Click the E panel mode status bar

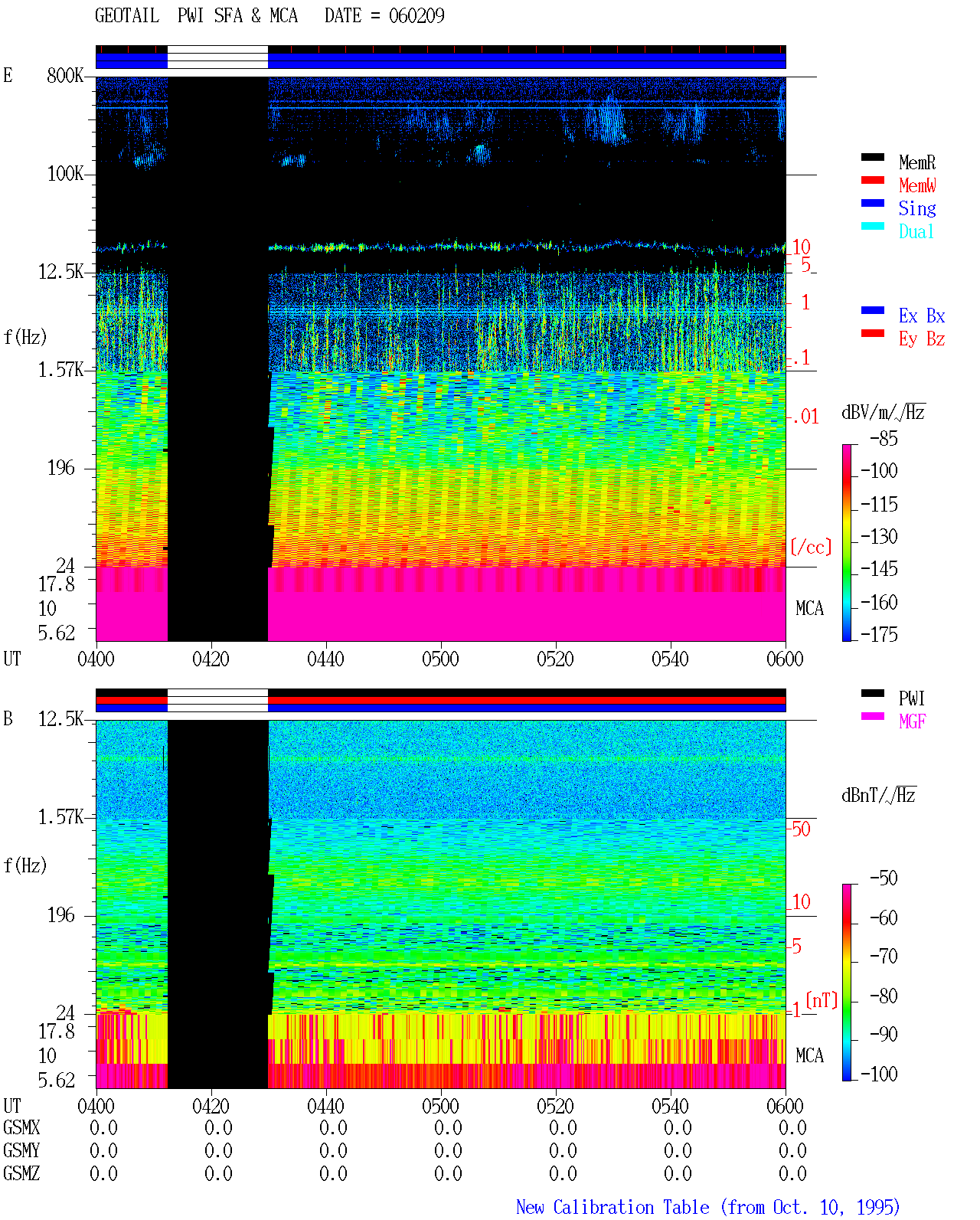pyautogui.click(x=440, y=57)
